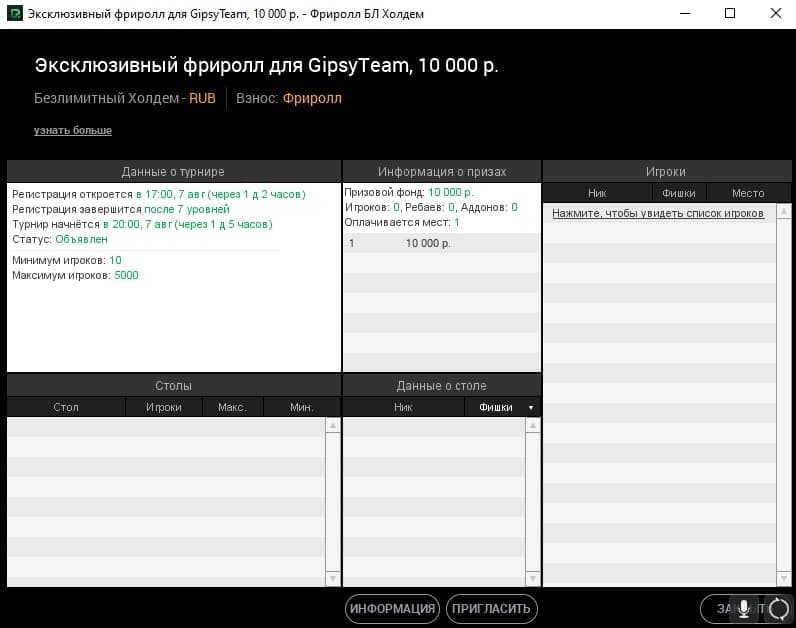
Task: Sort players by the Место column
Action: point(748,193)
